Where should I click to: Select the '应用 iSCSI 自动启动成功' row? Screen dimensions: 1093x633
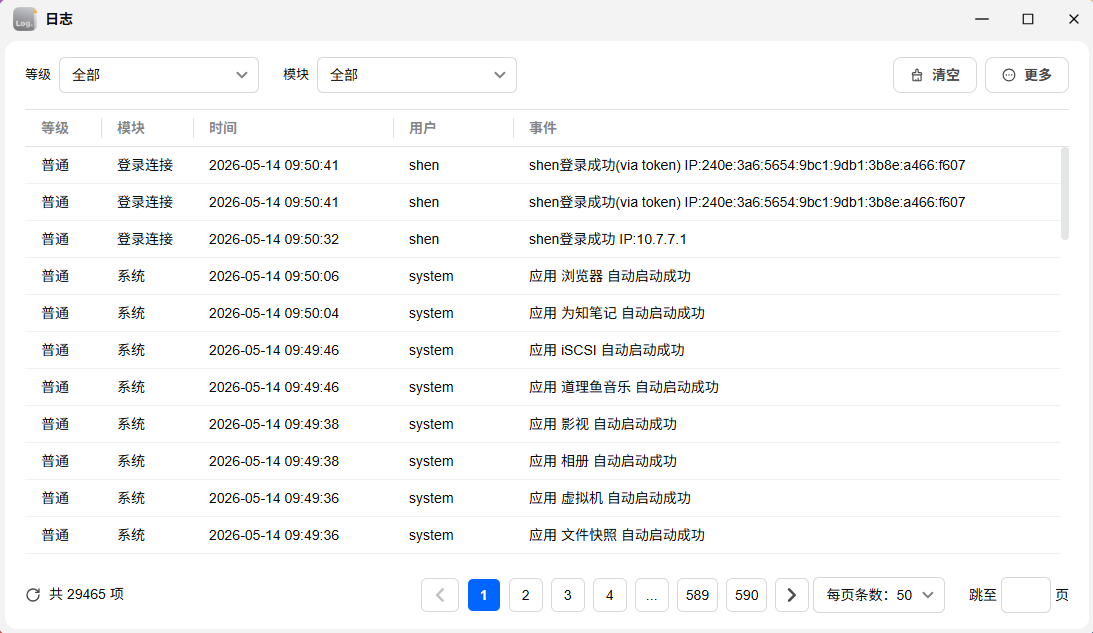pyautogui.click(x=543, y=350)
